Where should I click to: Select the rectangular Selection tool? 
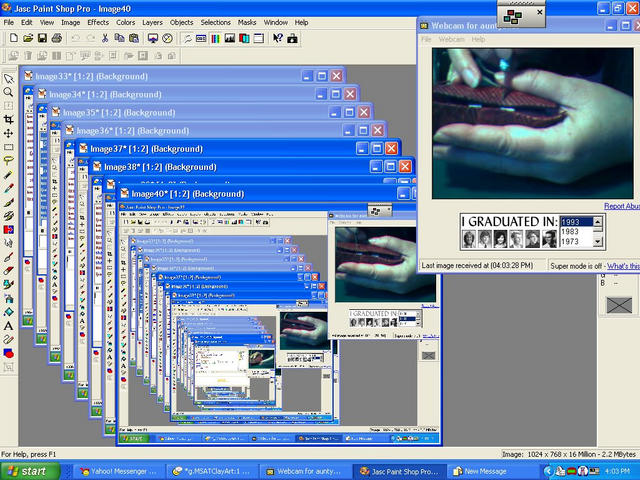[8, 147]
